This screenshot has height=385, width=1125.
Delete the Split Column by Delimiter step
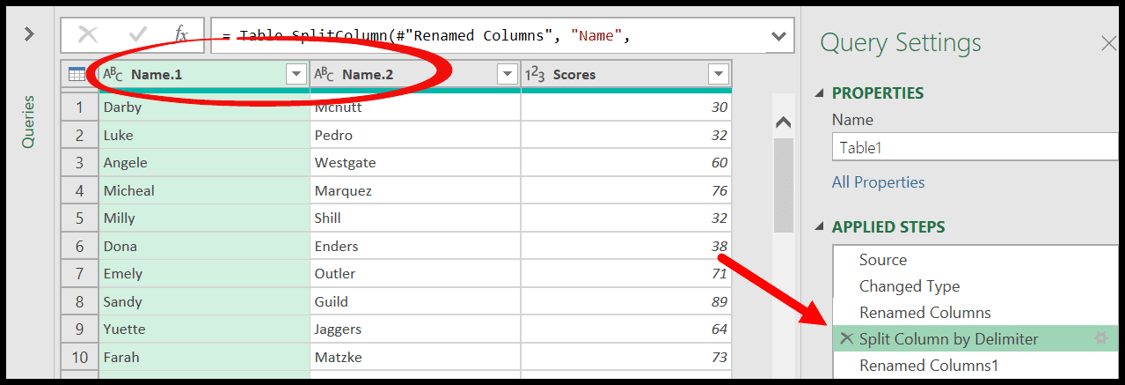[x=847, y=339]
